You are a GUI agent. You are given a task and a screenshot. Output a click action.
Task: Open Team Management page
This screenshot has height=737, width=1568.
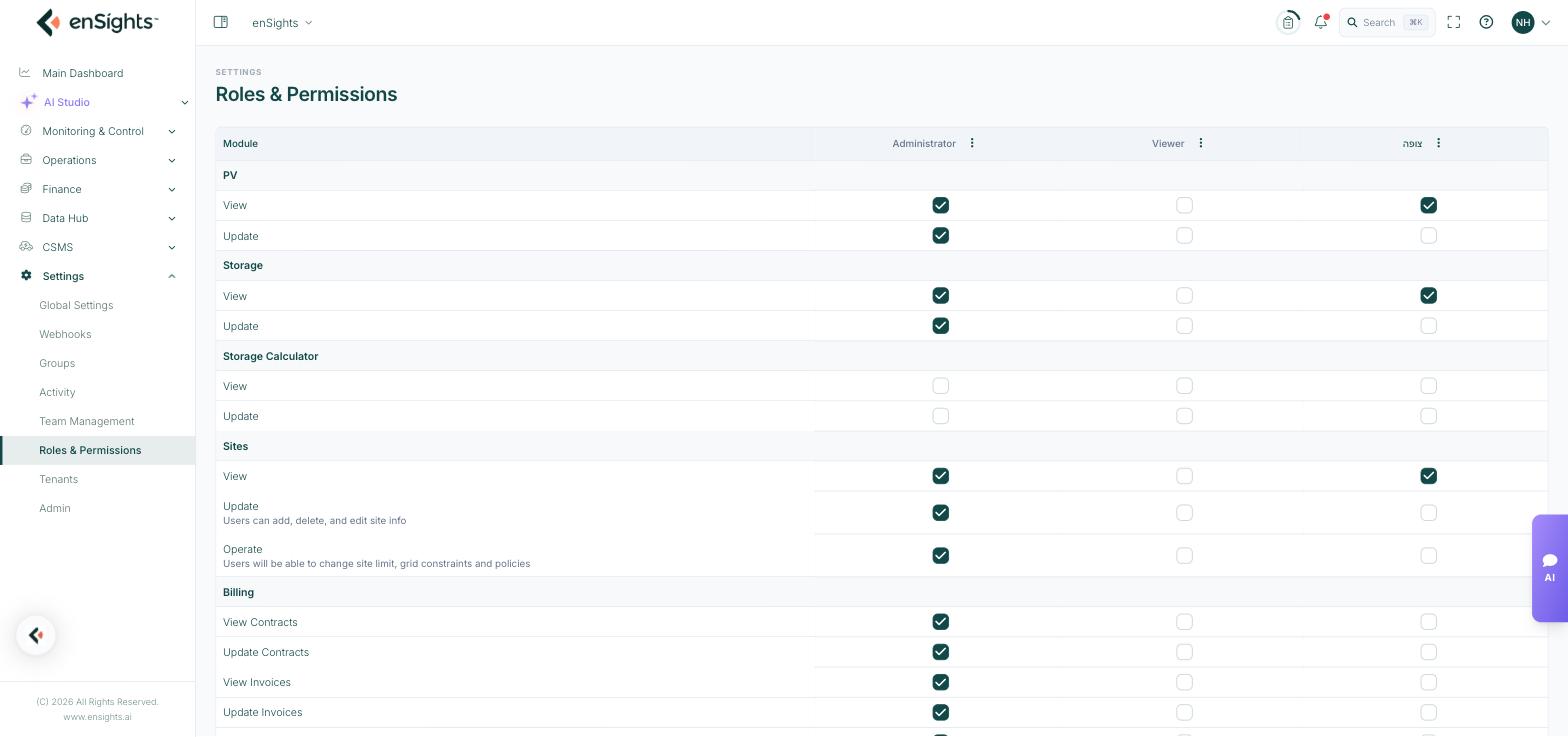86,421
